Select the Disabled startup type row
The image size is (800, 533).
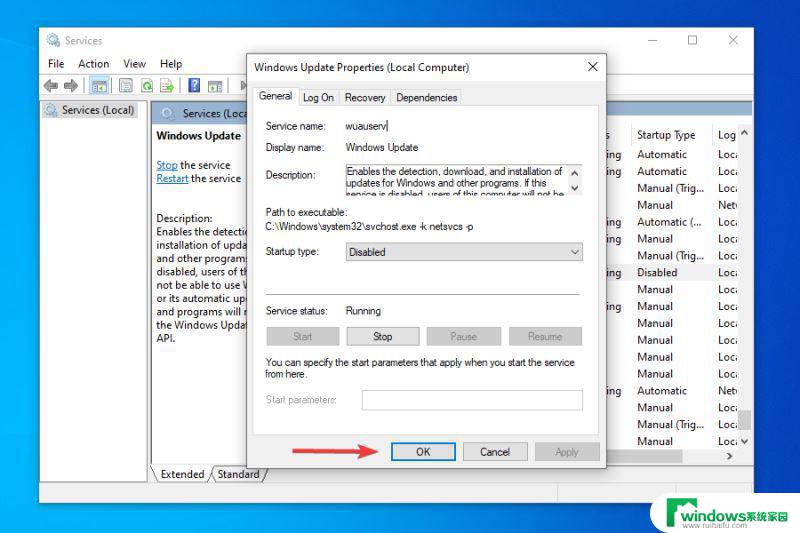click(x=657, y=272)
